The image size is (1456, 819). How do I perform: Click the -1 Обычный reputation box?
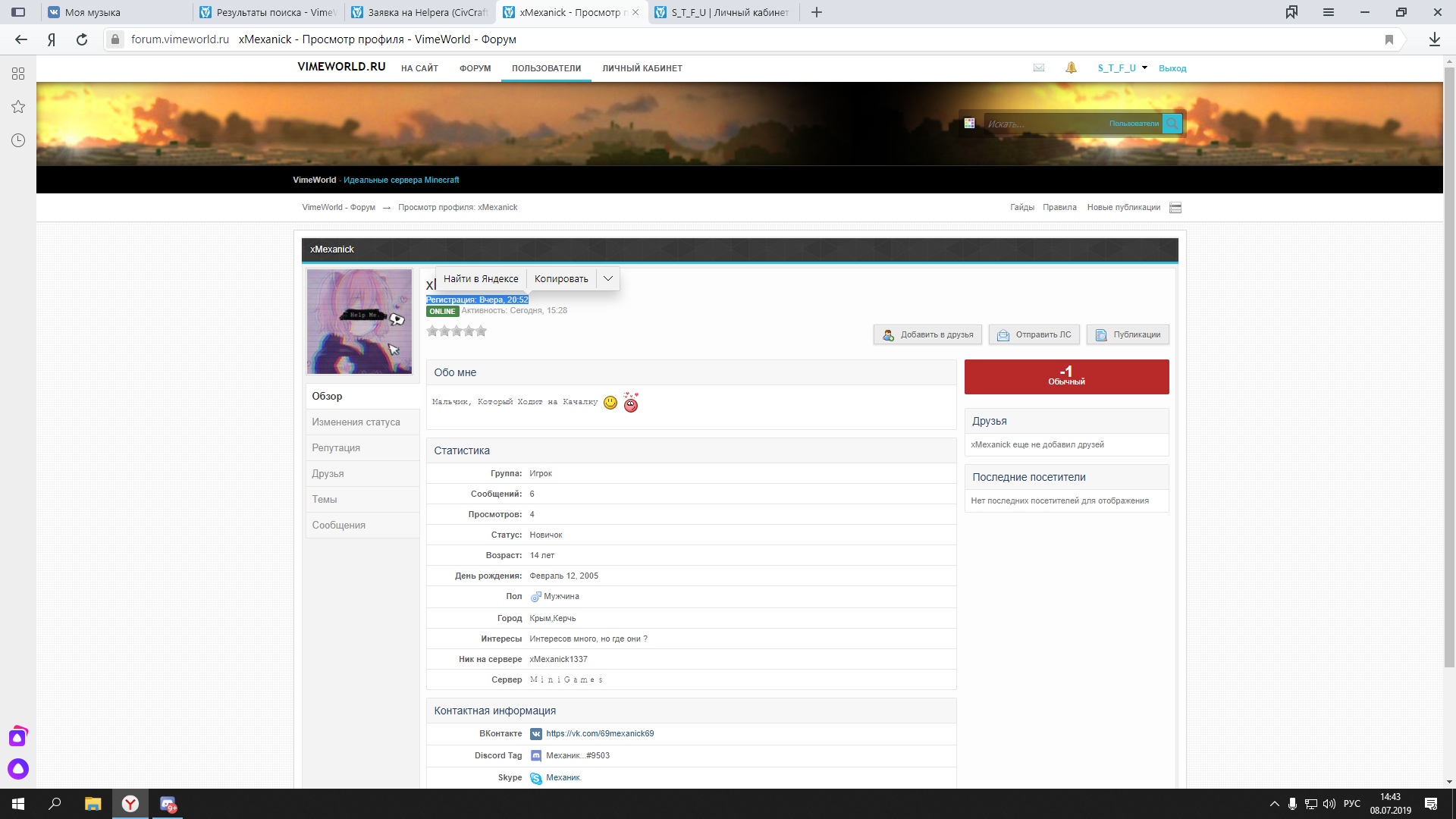point(1066,377)
